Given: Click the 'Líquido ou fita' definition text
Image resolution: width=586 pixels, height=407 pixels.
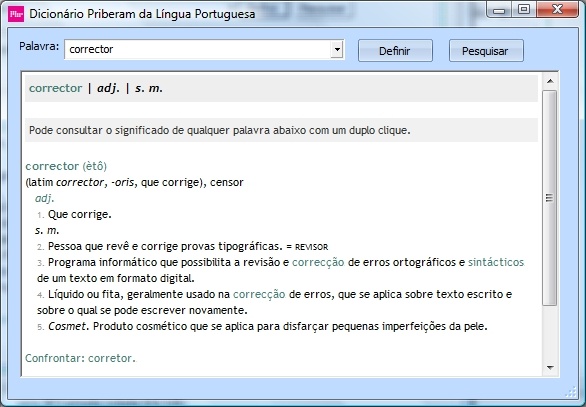Looking at the screenshot, I should pos(274,302).
